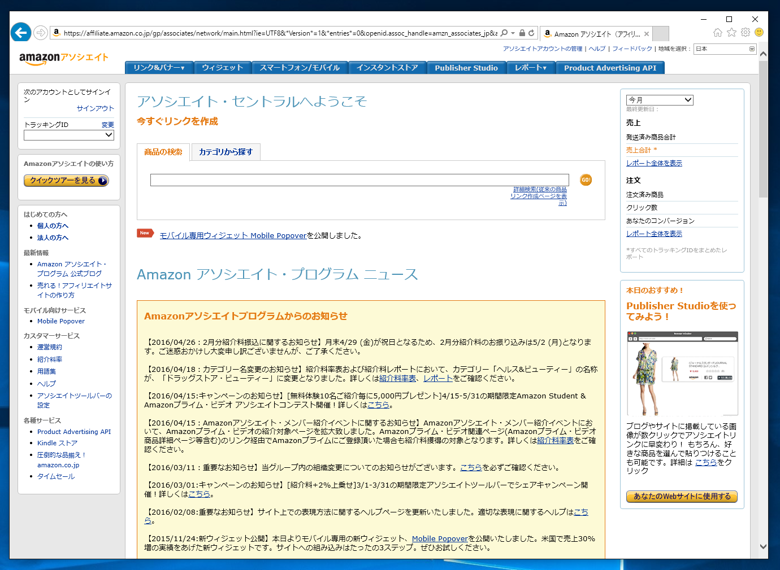Open 紹介料率 sidebar link
The image size is (780, 570).
50,359
